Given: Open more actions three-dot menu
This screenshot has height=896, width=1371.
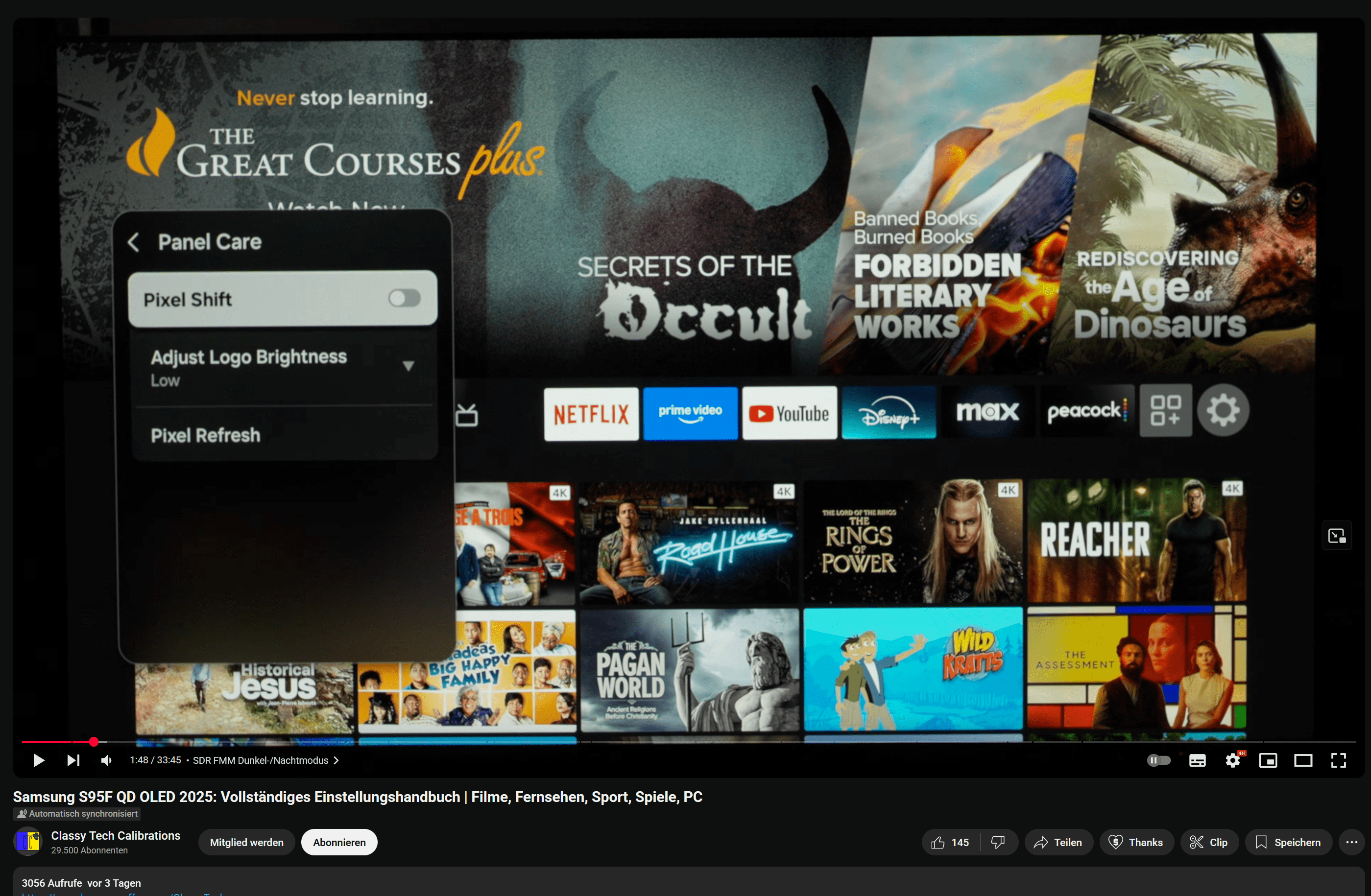Looking at the screenshot, I should pos(1352,843).
